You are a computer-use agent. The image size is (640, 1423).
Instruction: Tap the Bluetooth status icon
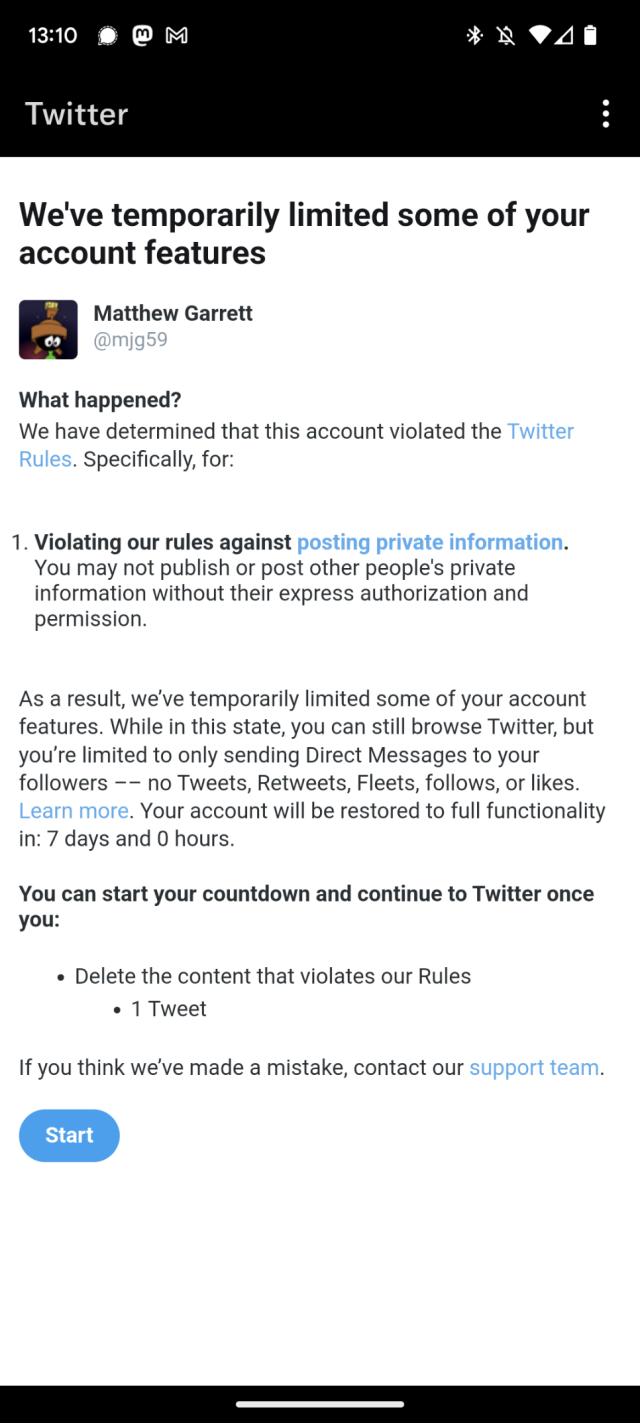pos(474,35)
